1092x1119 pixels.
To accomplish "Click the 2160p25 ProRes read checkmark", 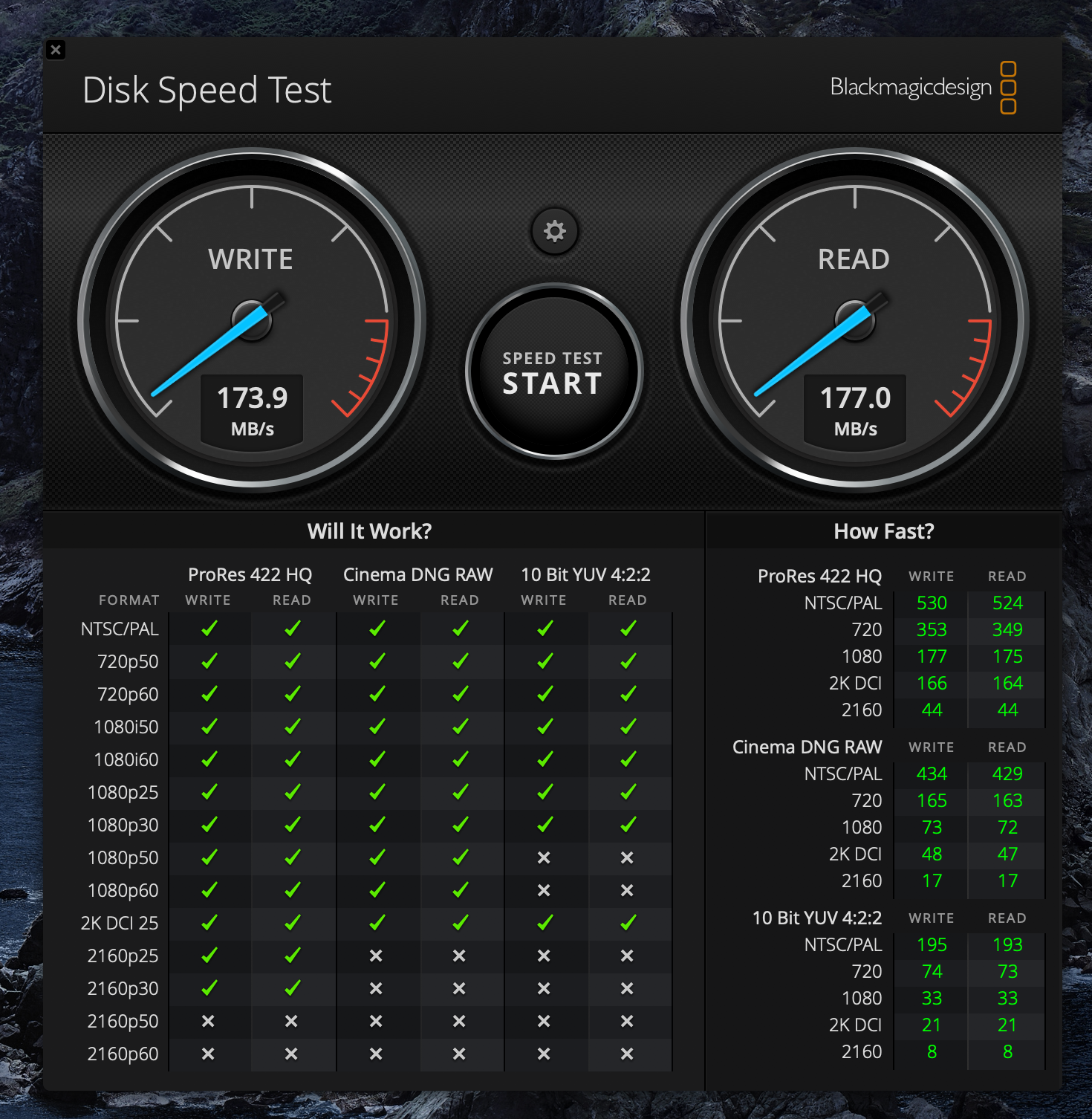I will click(x=293, y=955).
